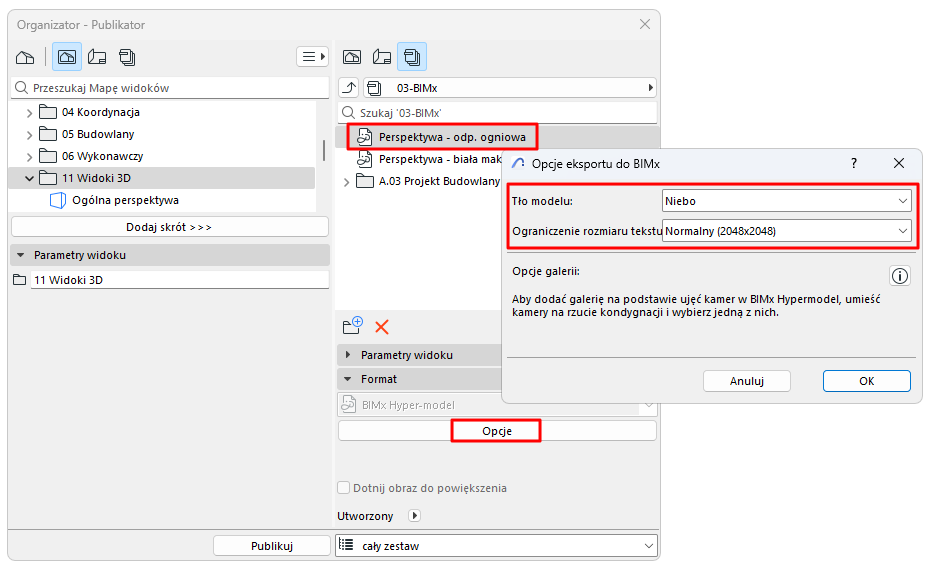Select the 11 Widoki 3D folder row
This screenshot has width=932, height=569.
pos(162,178)
